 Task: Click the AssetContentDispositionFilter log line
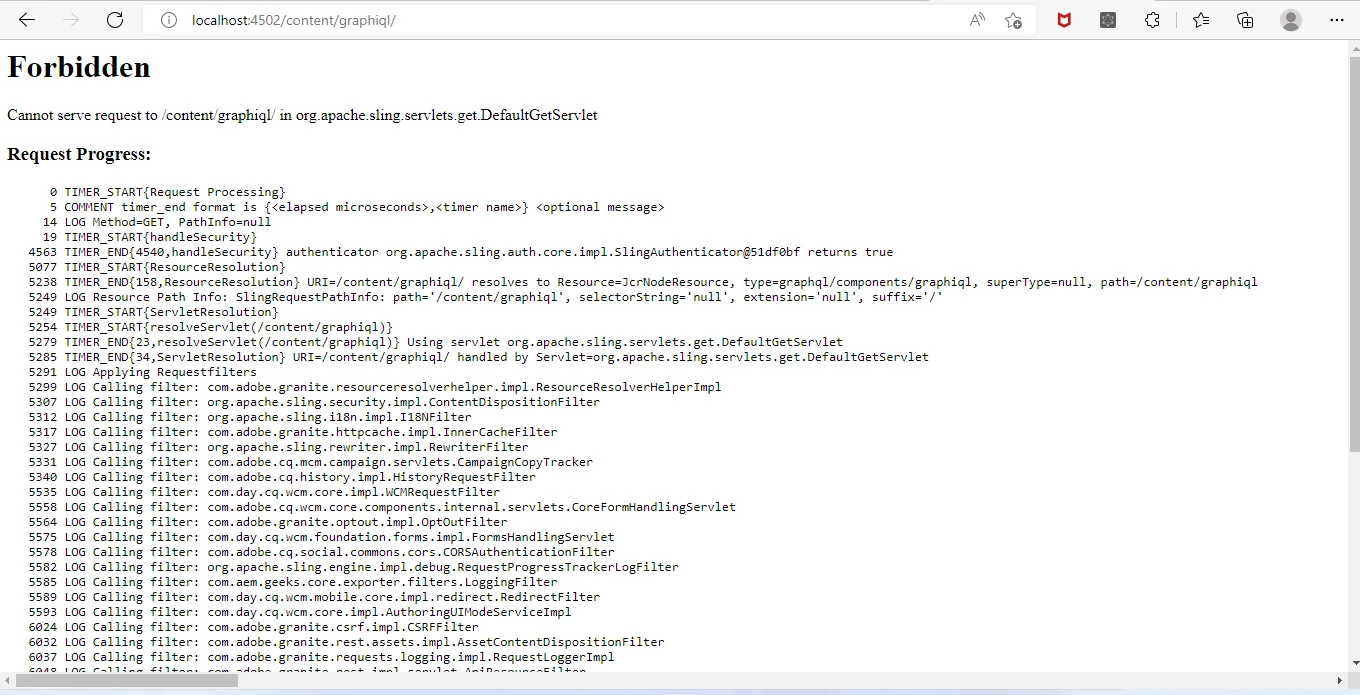pyautogui.click(x=346, y=642)
